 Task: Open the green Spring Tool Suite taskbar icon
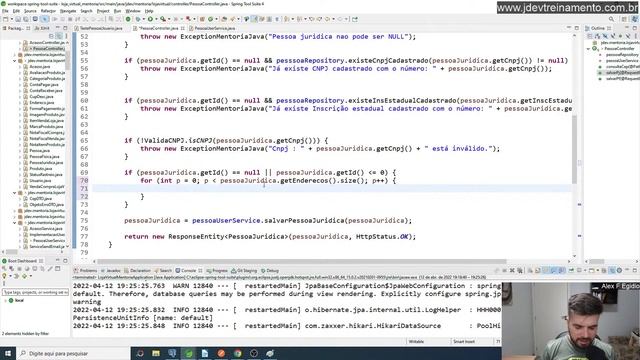189,353
